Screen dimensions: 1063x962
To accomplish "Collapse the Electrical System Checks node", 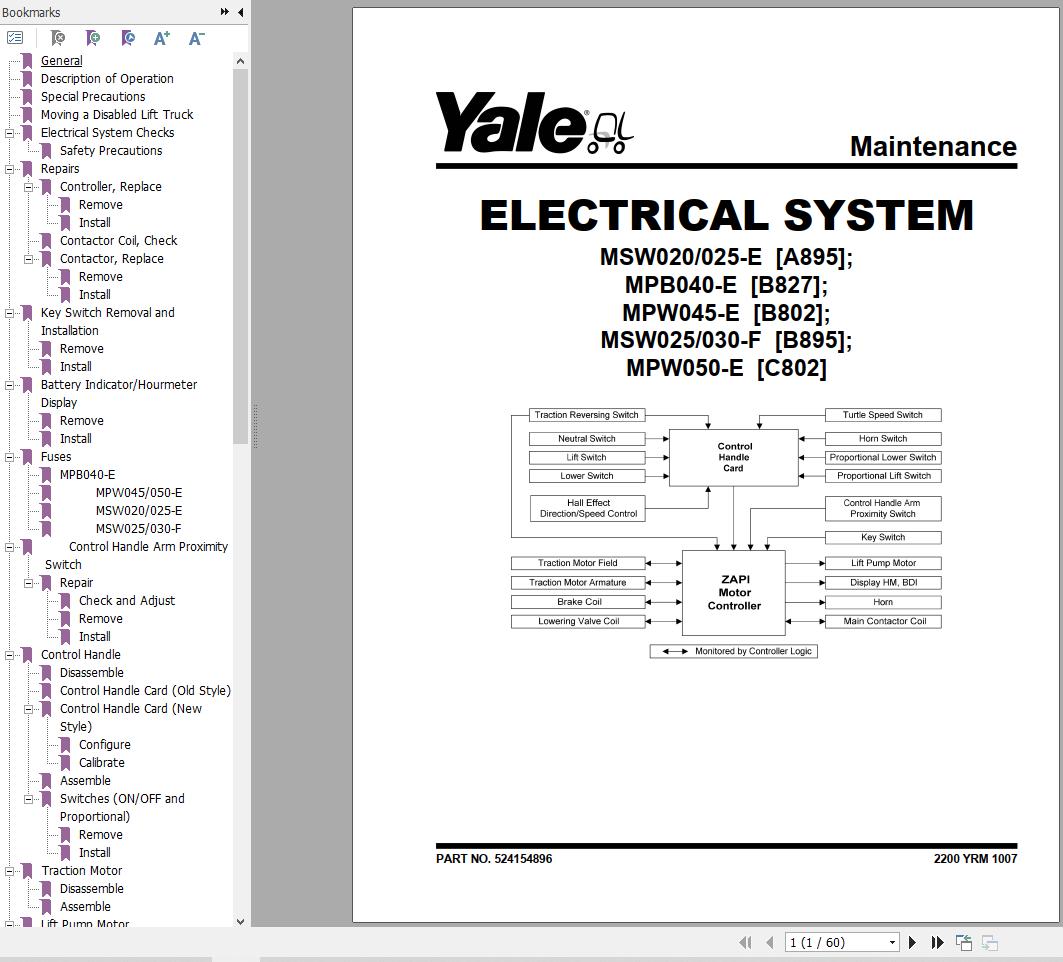I will coord(9,133).
